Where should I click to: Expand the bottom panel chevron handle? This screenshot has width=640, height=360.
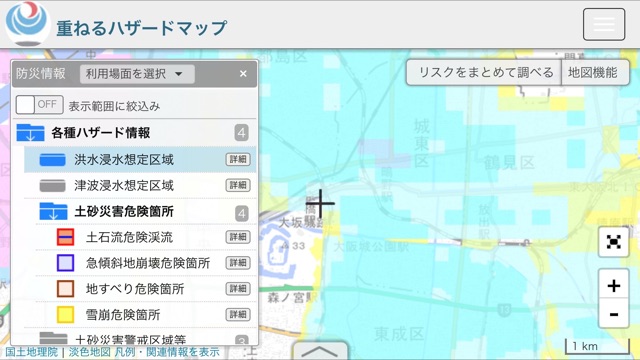pos(320,351)
